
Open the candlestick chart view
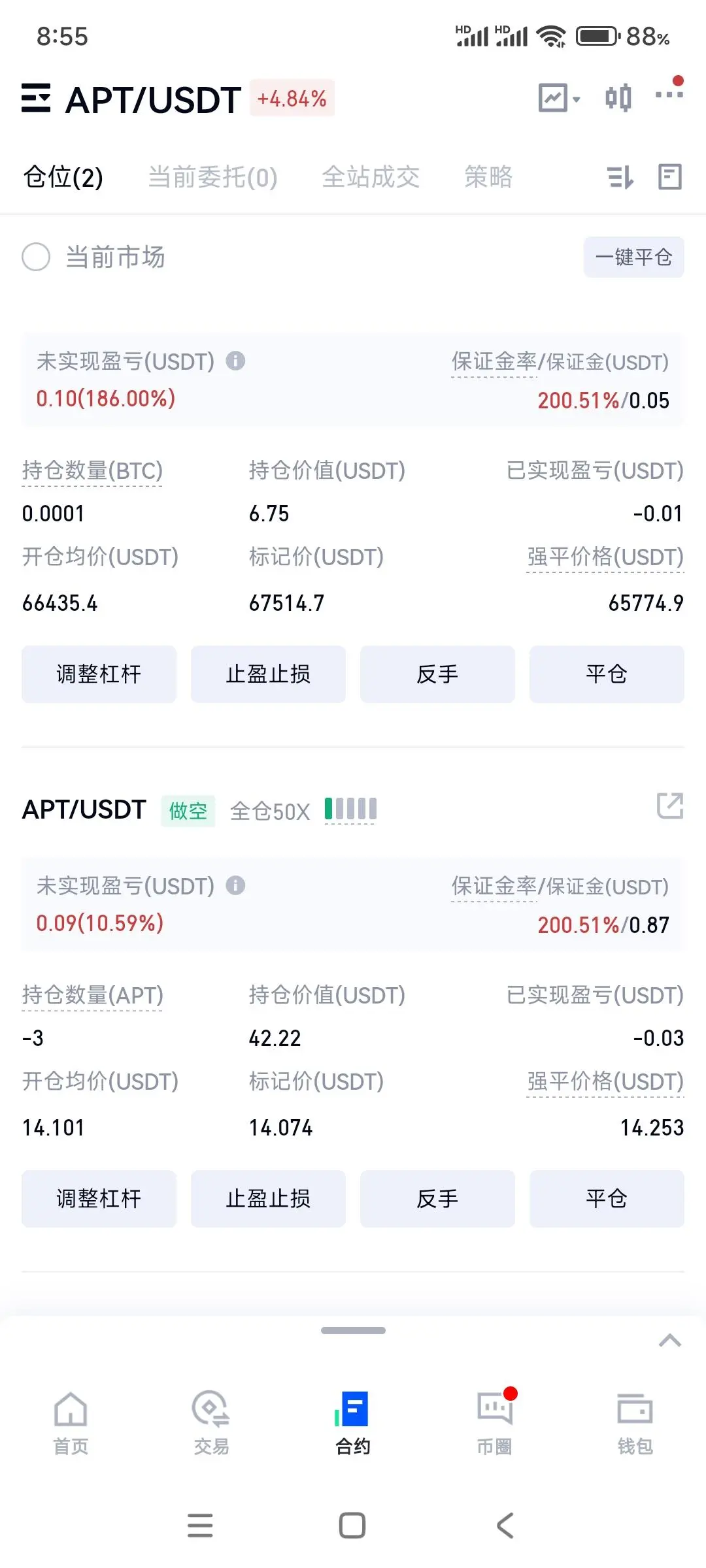[618, 99]
